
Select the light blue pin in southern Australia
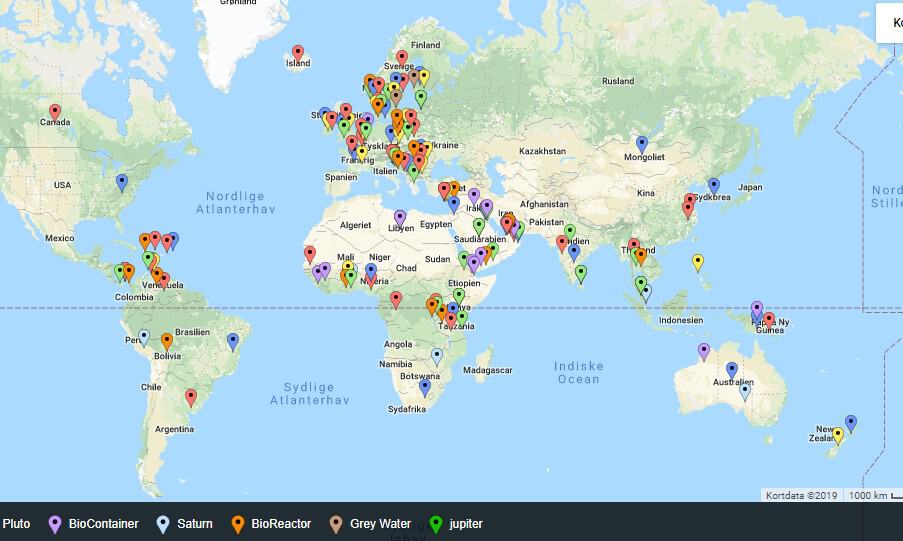pyautogui.click(x=745, y=392)
